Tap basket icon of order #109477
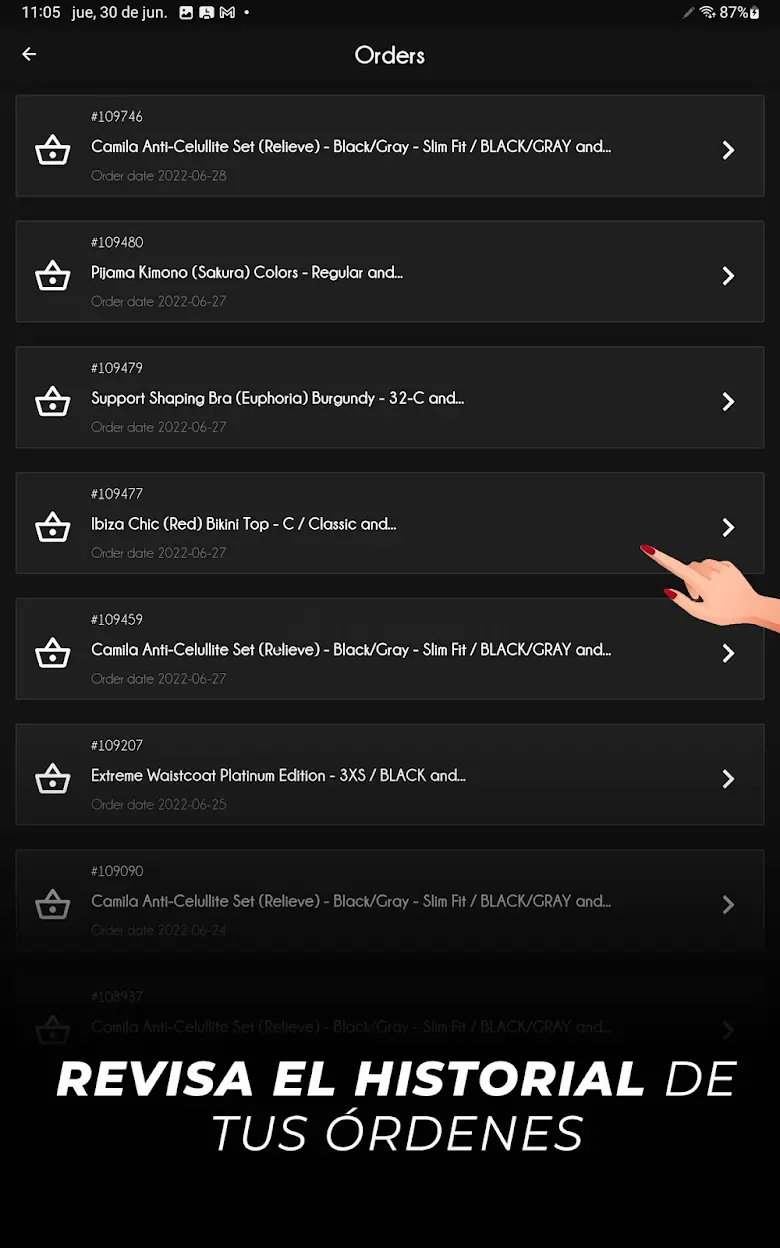The image size is (780, 1248). pyautogui.click(x=52, y=527)
